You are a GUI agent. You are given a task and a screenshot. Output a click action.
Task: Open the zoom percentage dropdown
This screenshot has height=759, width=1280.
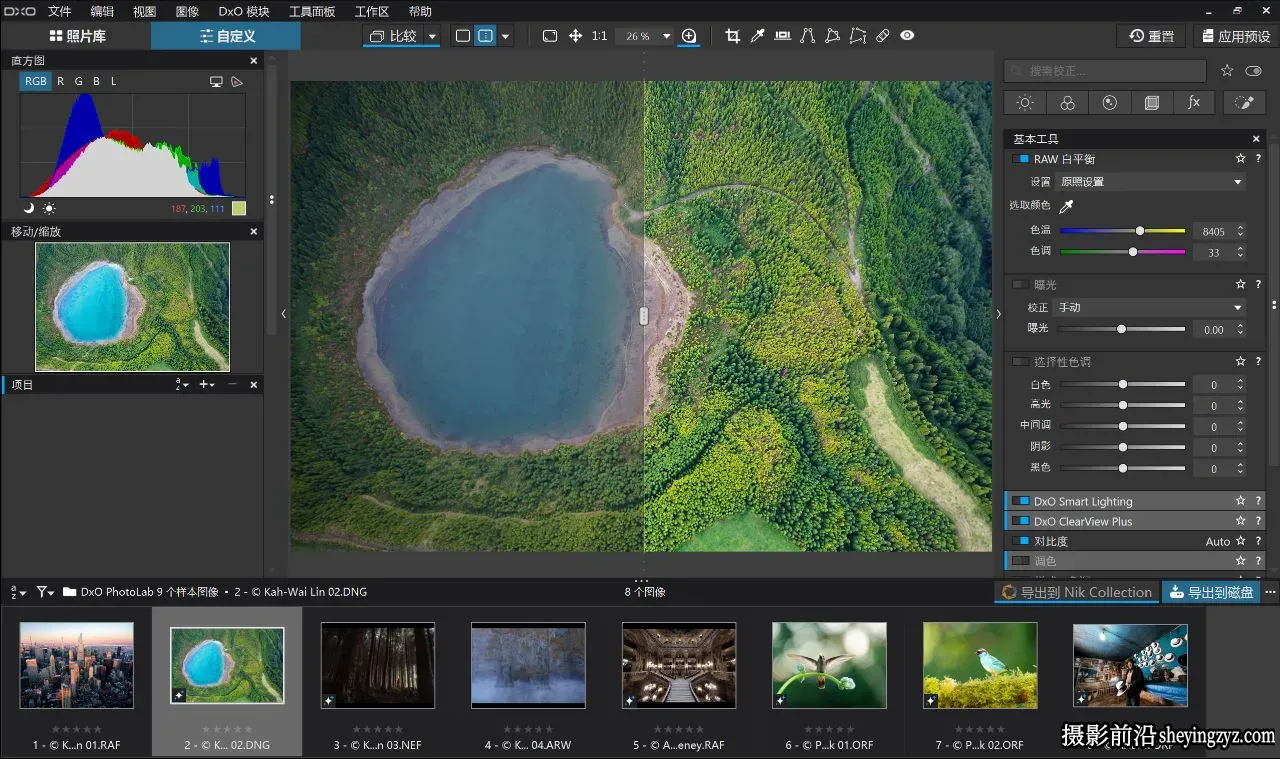[x=667, y=36]
